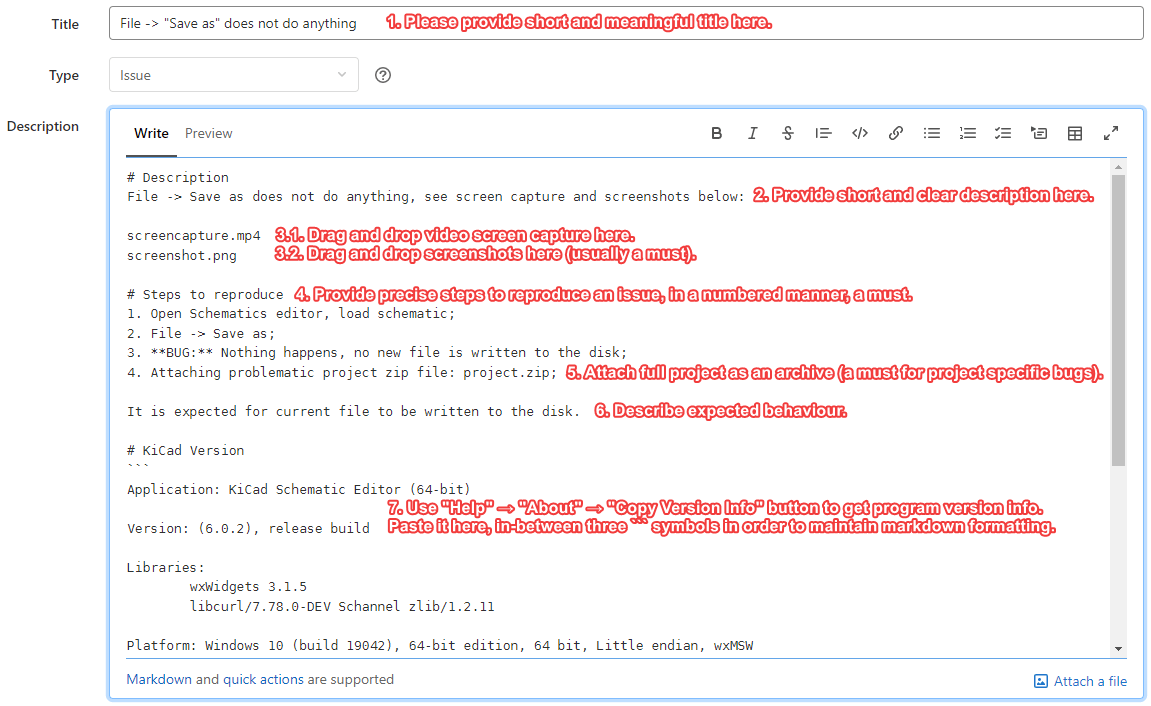
Task: Insert code formatting
Action: point(860,133)
